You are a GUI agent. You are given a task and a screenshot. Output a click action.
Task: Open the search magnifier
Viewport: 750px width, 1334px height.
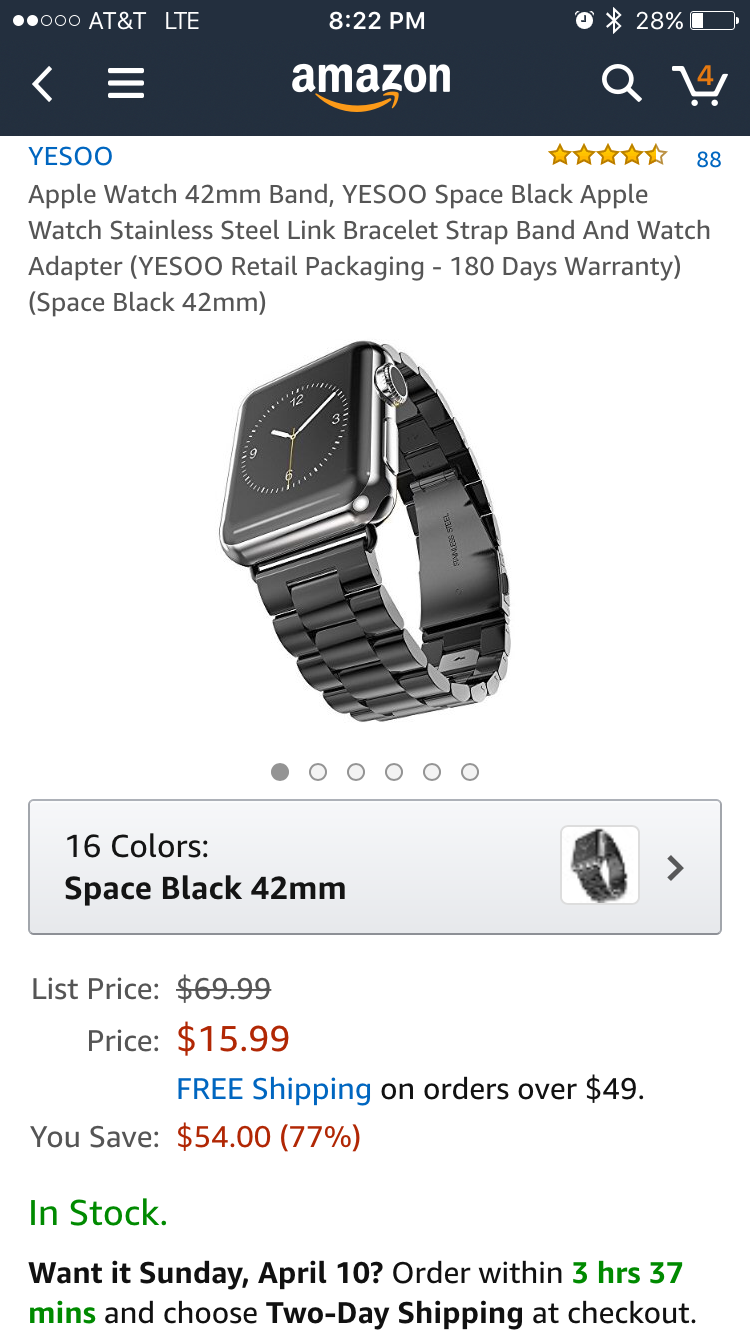click(620, 84)
